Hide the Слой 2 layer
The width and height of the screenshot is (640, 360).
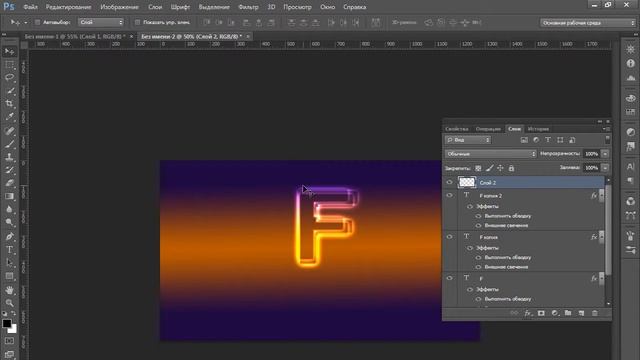click(449, 182)
